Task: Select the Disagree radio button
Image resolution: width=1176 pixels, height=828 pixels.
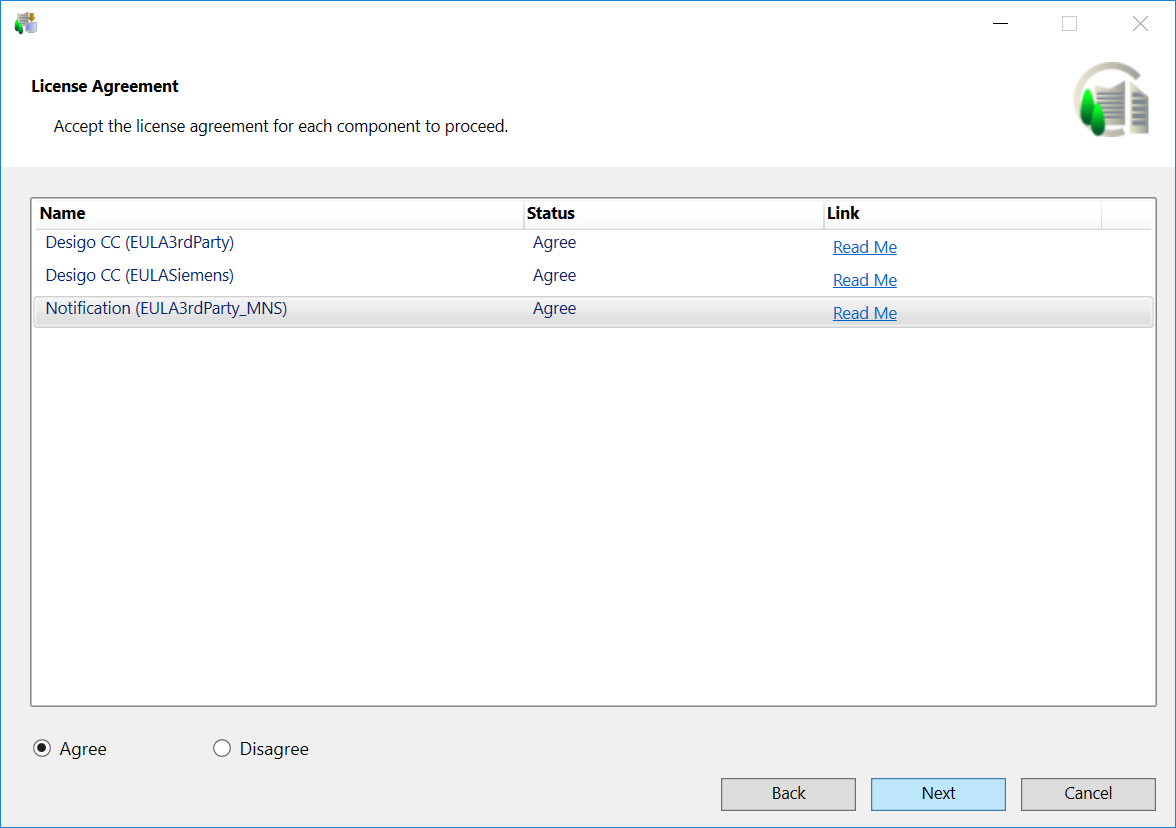Action: (222, 749)
